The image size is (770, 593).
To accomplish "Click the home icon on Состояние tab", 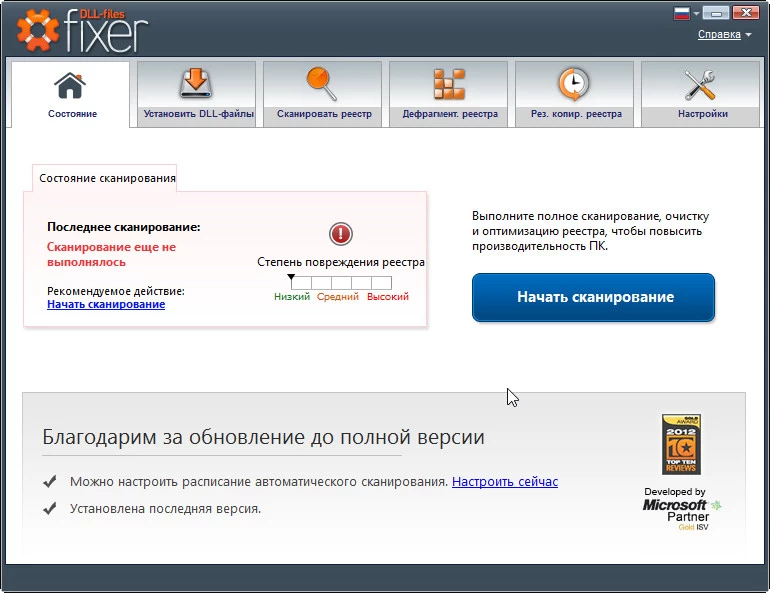I will click(70, 86).
